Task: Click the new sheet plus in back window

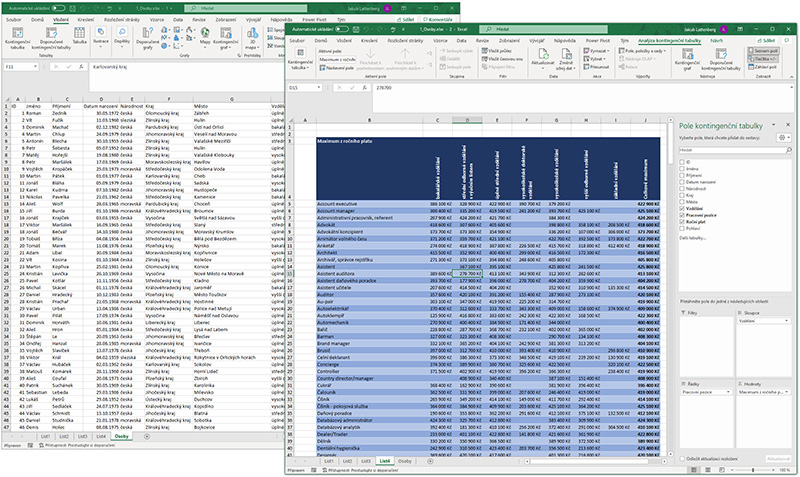Action: click(147, 437)
